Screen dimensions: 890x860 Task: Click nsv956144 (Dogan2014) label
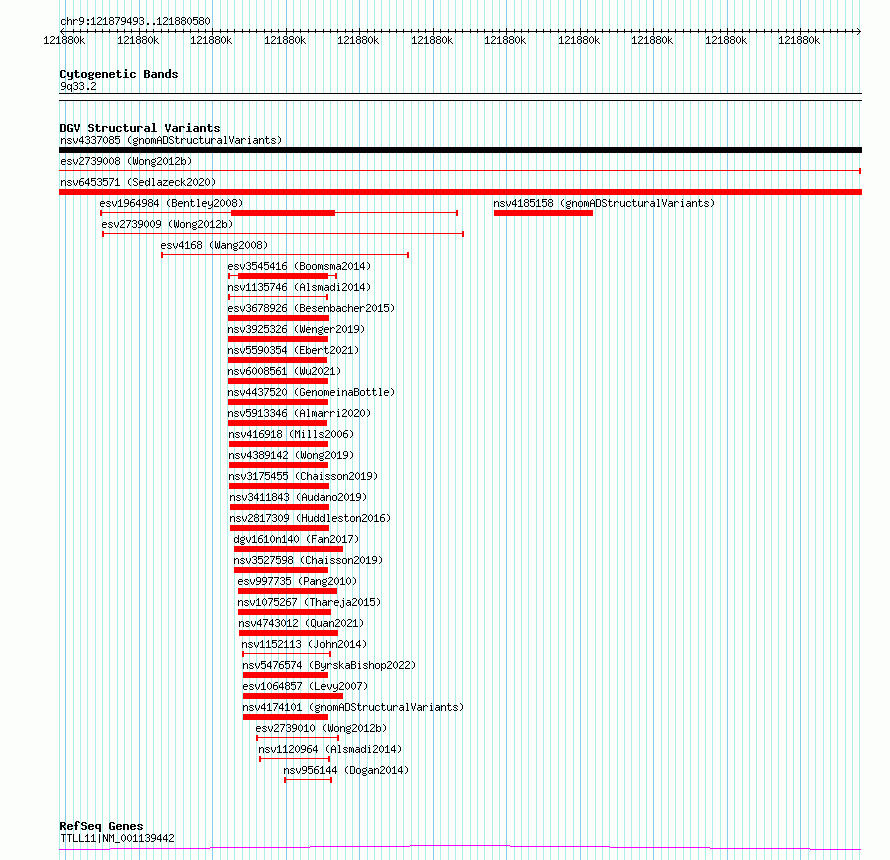[x=346, y=770]
